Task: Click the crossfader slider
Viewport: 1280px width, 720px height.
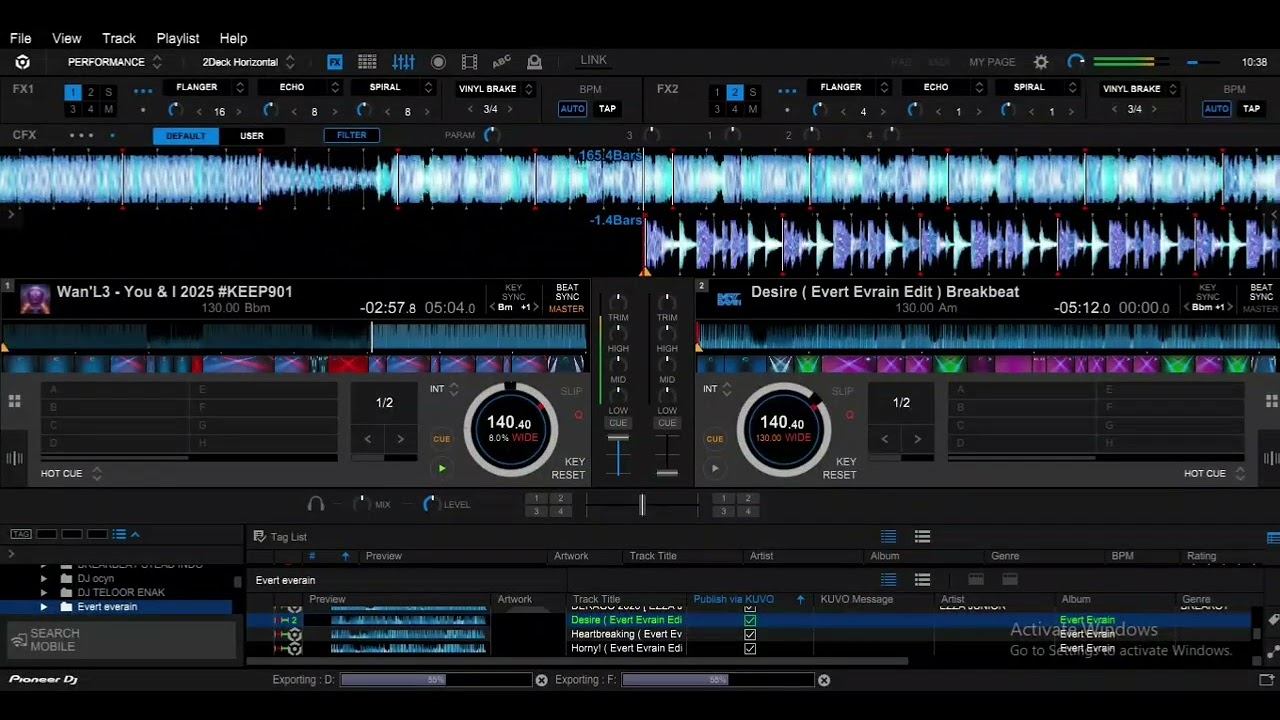Action: pyautogui.click(x=642, y=505)
